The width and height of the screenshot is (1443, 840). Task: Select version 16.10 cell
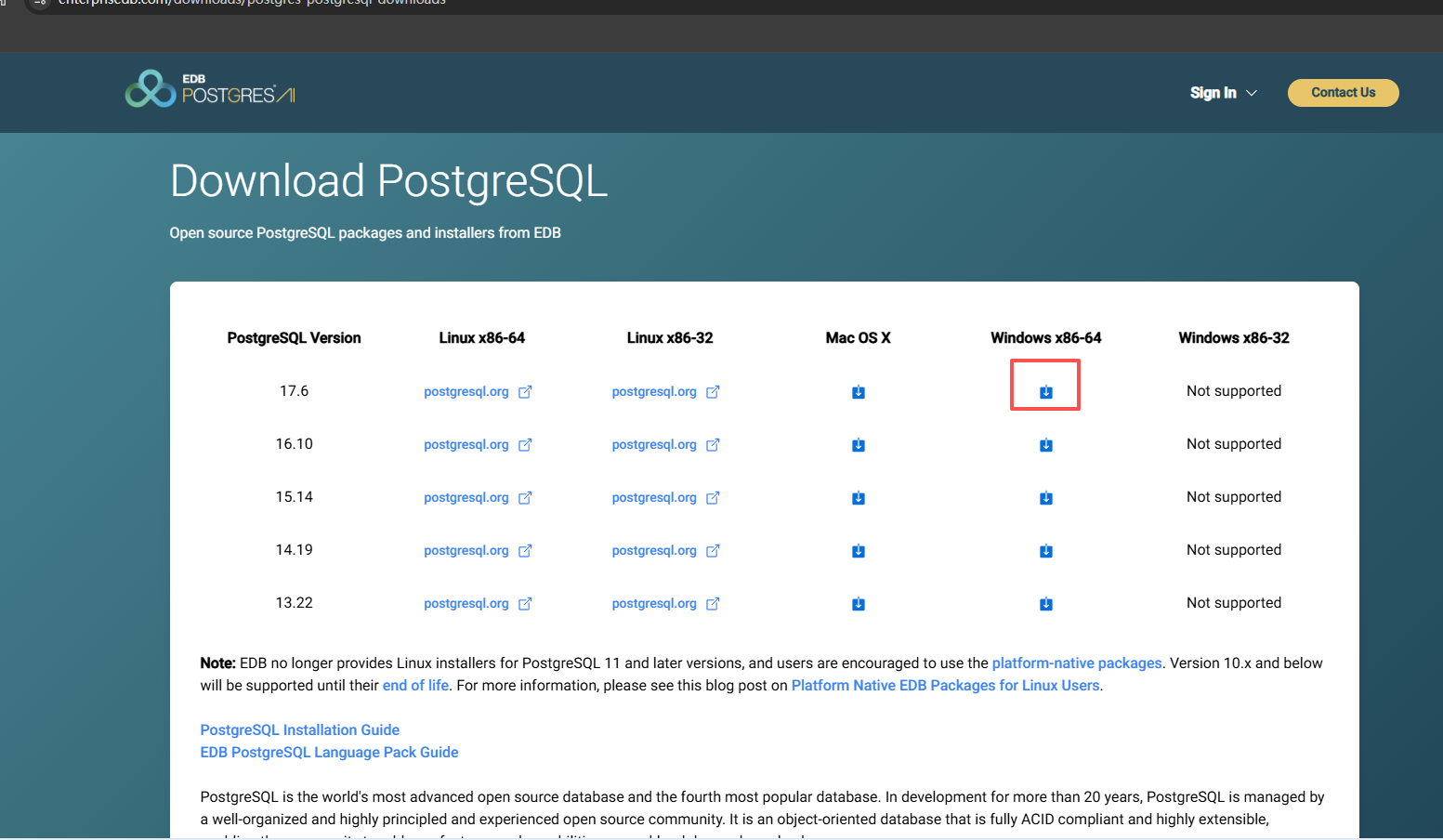[294, 443]
